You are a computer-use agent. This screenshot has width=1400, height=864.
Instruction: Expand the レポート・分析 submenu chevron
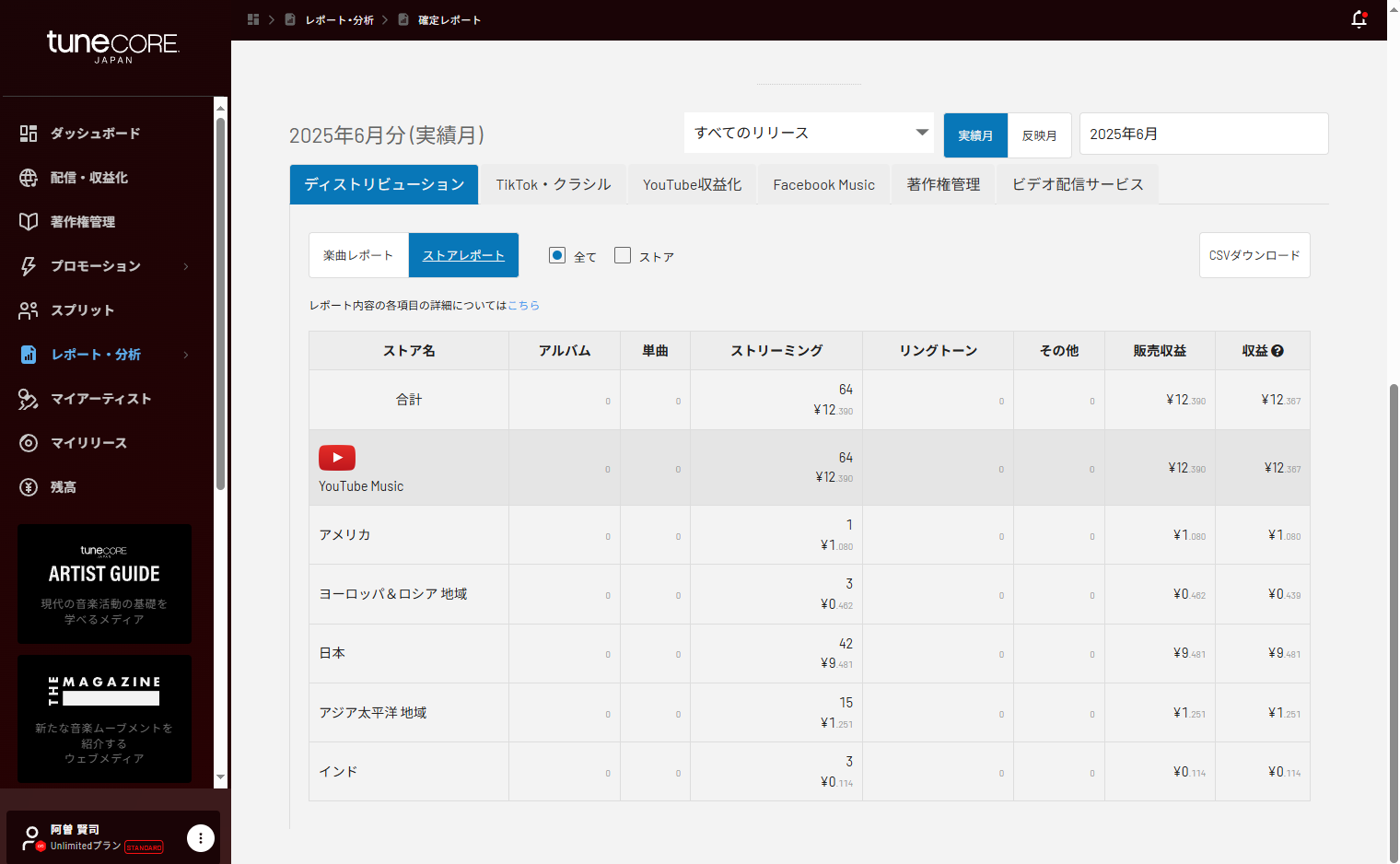[x=186, y=355]
